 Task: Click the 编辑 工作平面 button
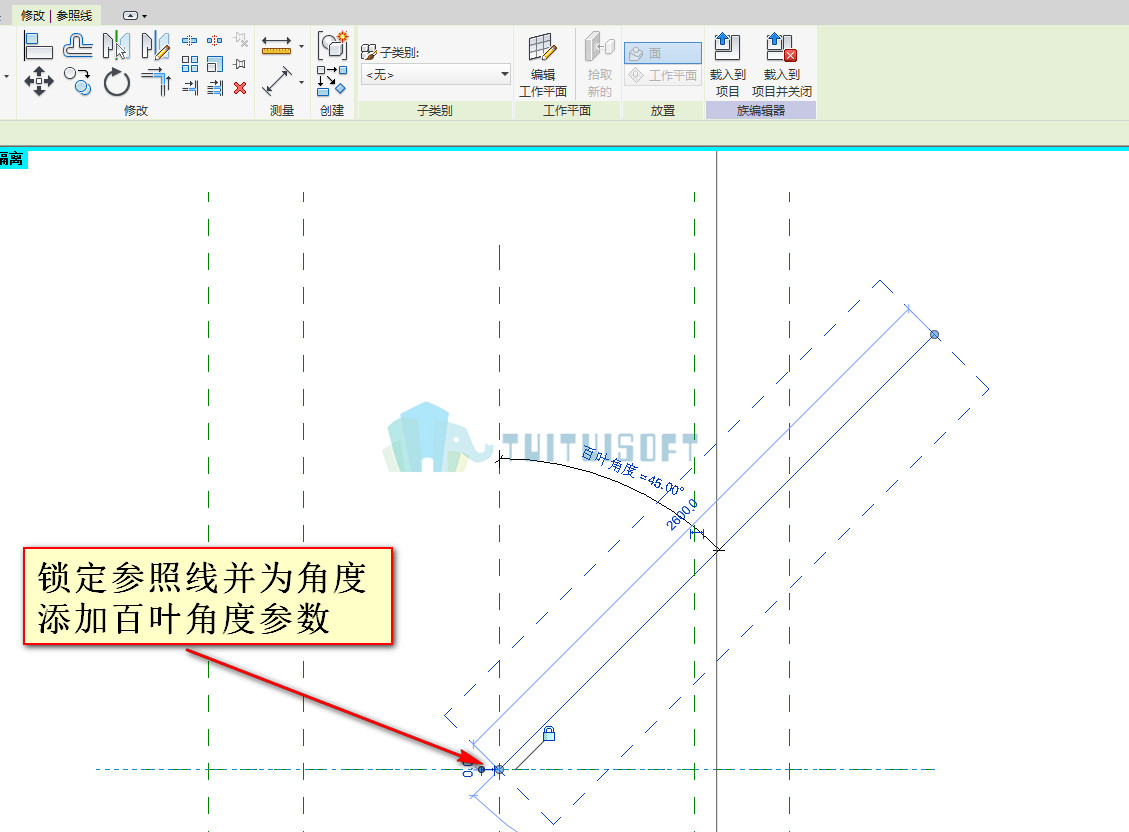click(x=543, y=65)
